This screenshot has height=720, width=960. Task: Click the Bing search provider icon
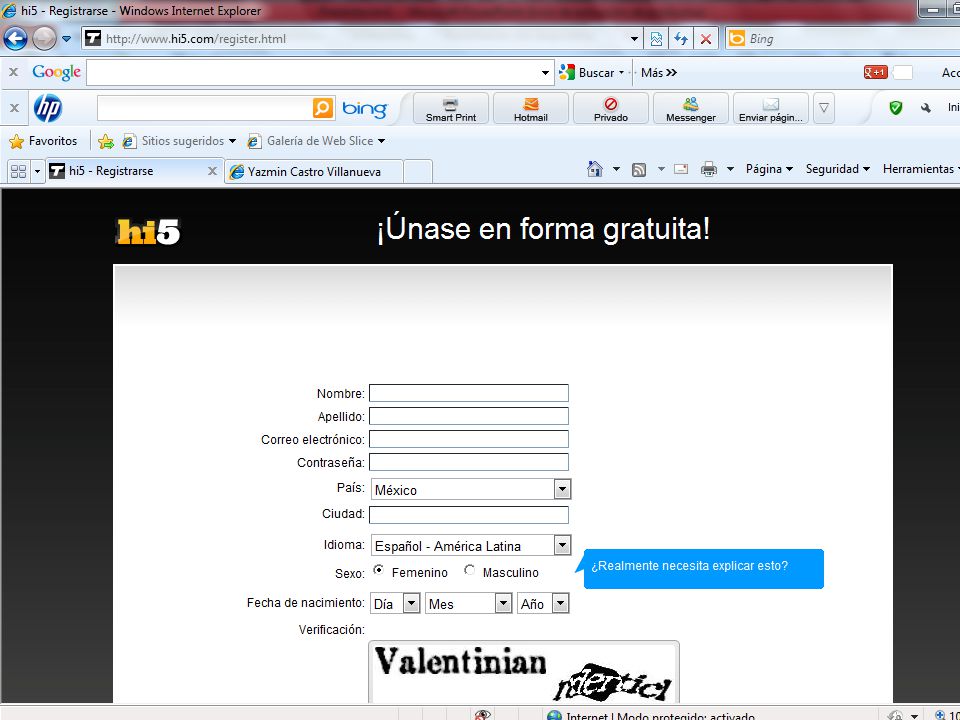click(x=737, y=39)
